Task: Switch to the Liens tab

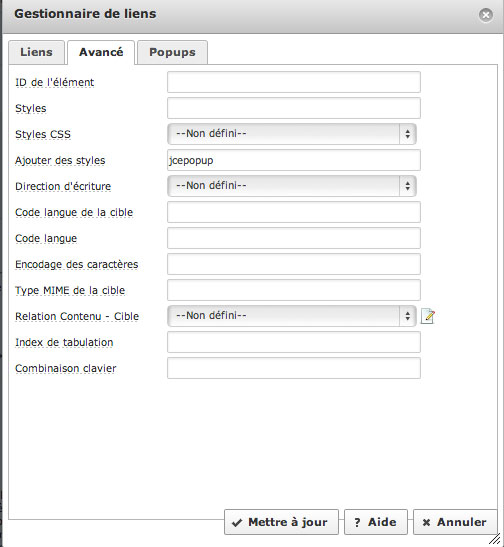Action: (37, 52)
